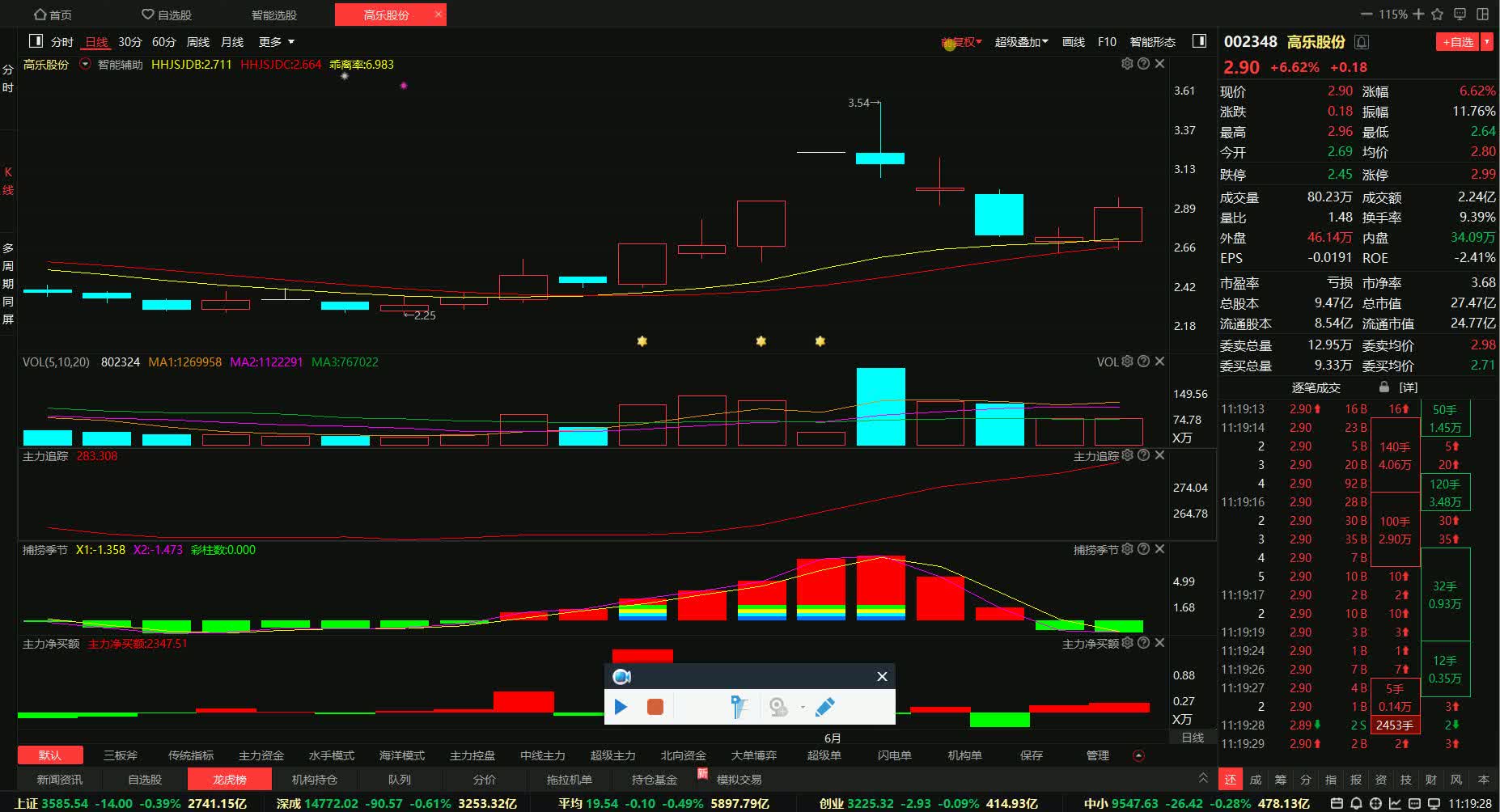Toggle right sidebar panel icon beside 智能形态
The image size is (1500, 812).
pyautogui.click(x=1200, y=41)
